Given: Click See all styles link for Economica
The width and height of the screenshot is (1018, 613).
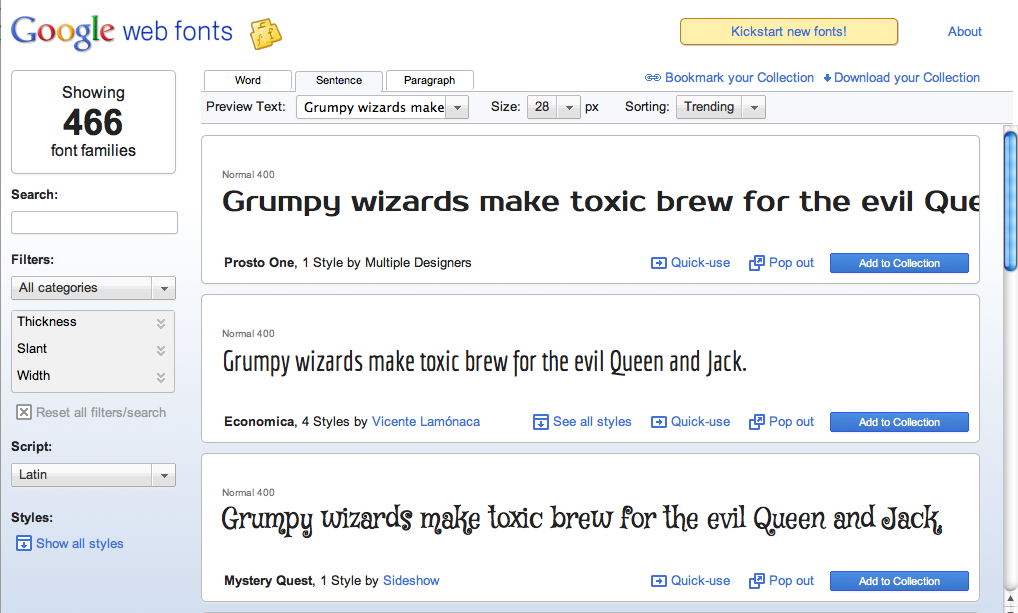Looking at the screenshot, I should 592,422.
